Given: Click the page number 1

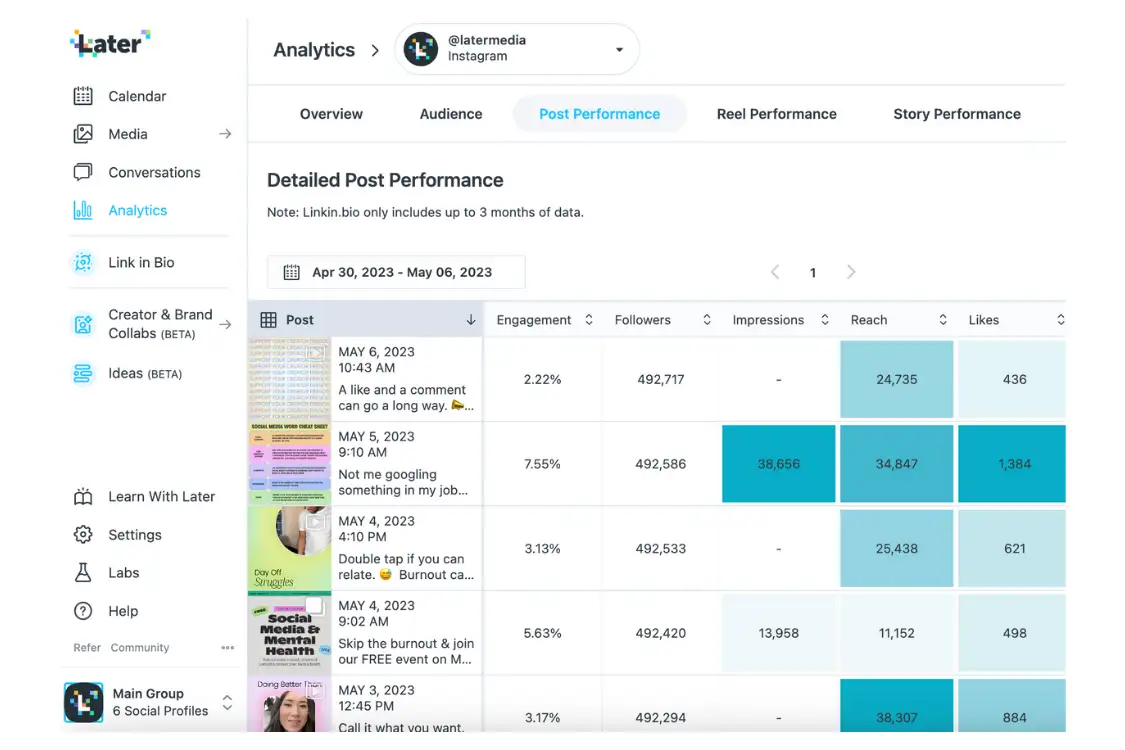Looking at the screenshot, I should tap(813, 273).
